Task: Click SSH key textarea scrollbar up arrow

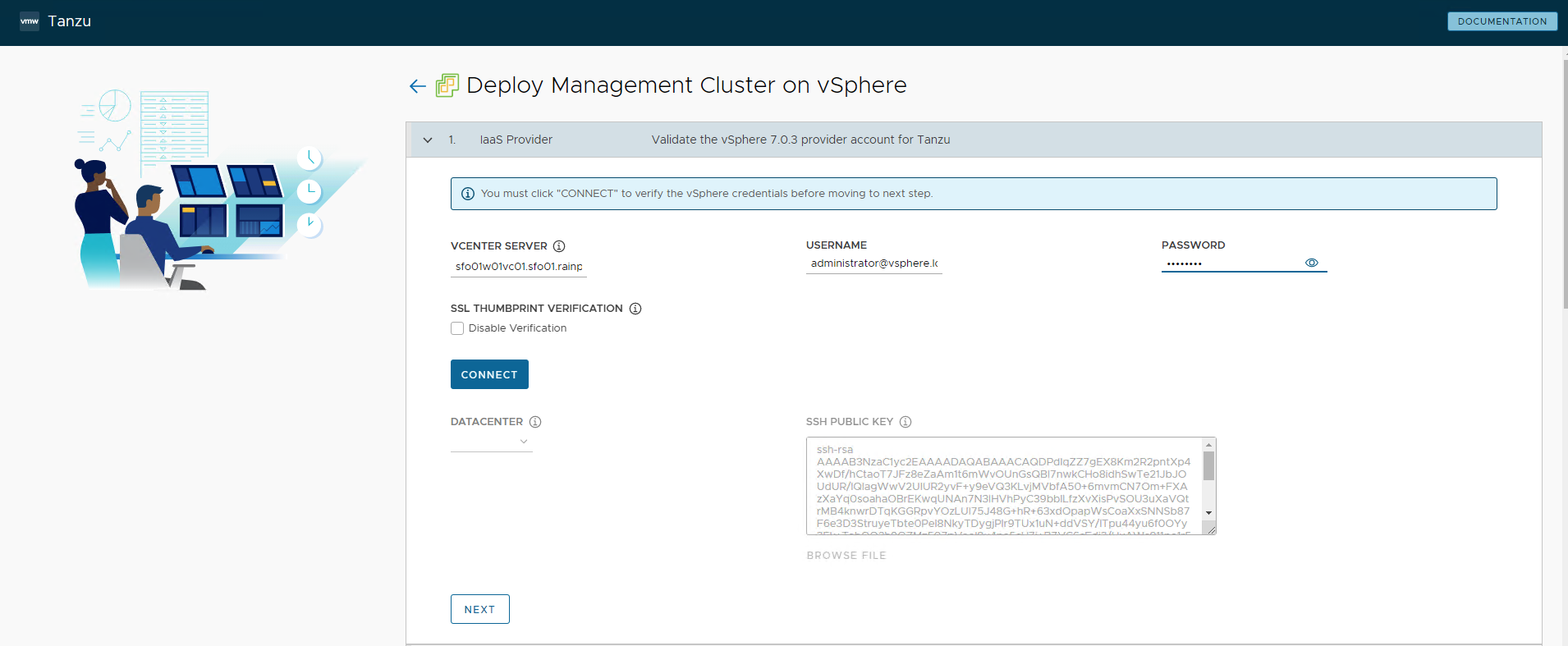Action: click(1208, 444)
